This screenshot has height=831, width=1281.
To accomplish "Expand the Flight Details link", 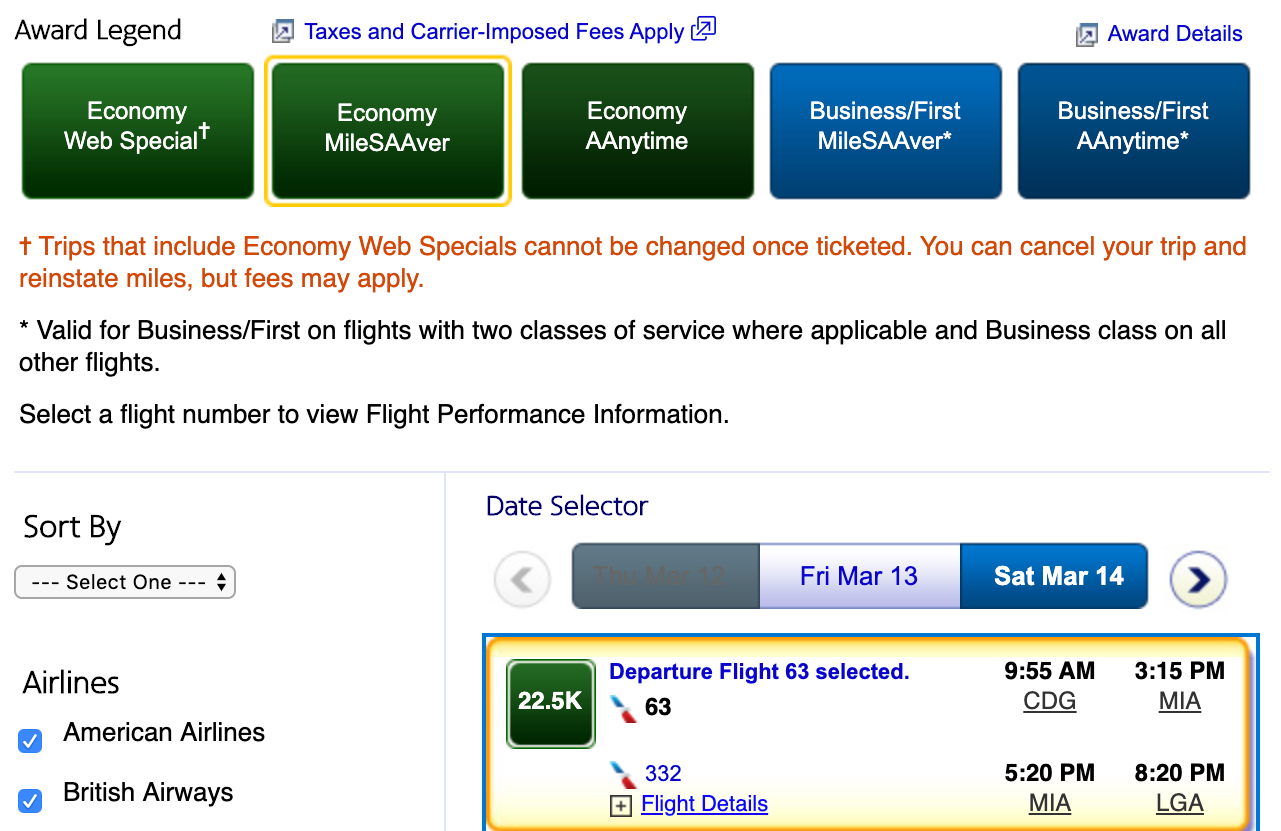I will pos(704,804).
